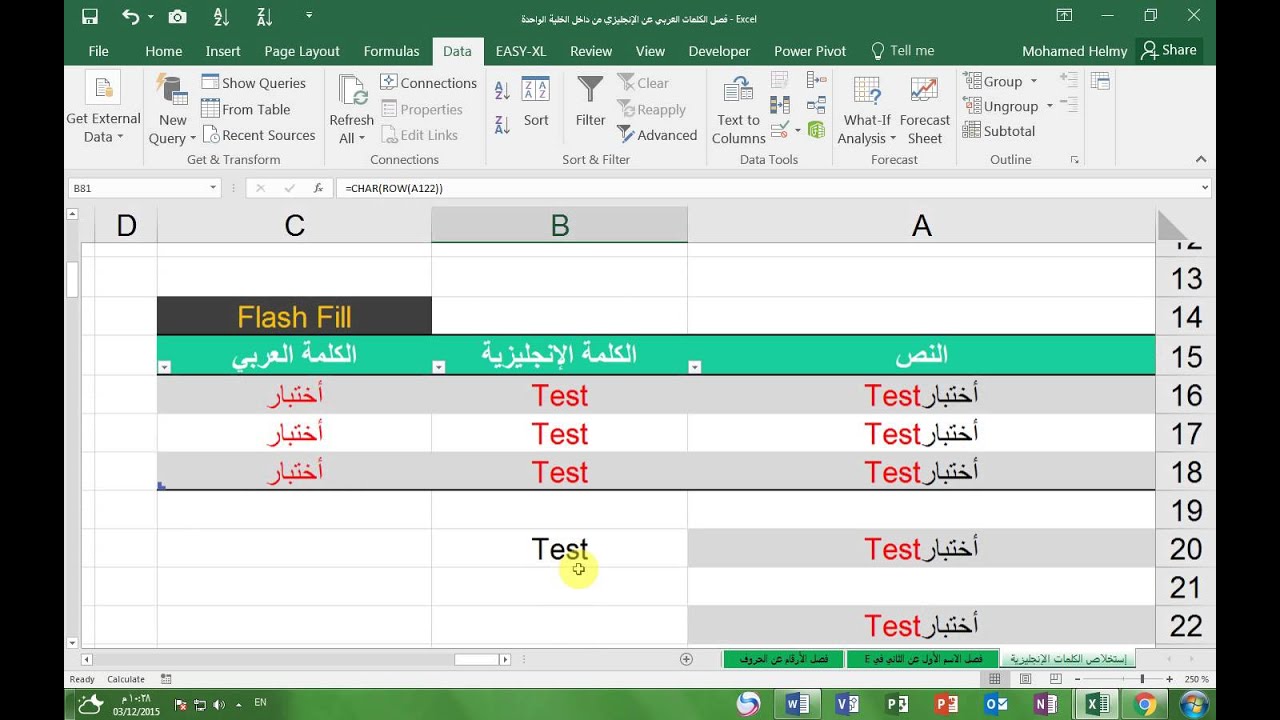Open the File tab
Screen dimensions: 1280x720
point(98,51)
